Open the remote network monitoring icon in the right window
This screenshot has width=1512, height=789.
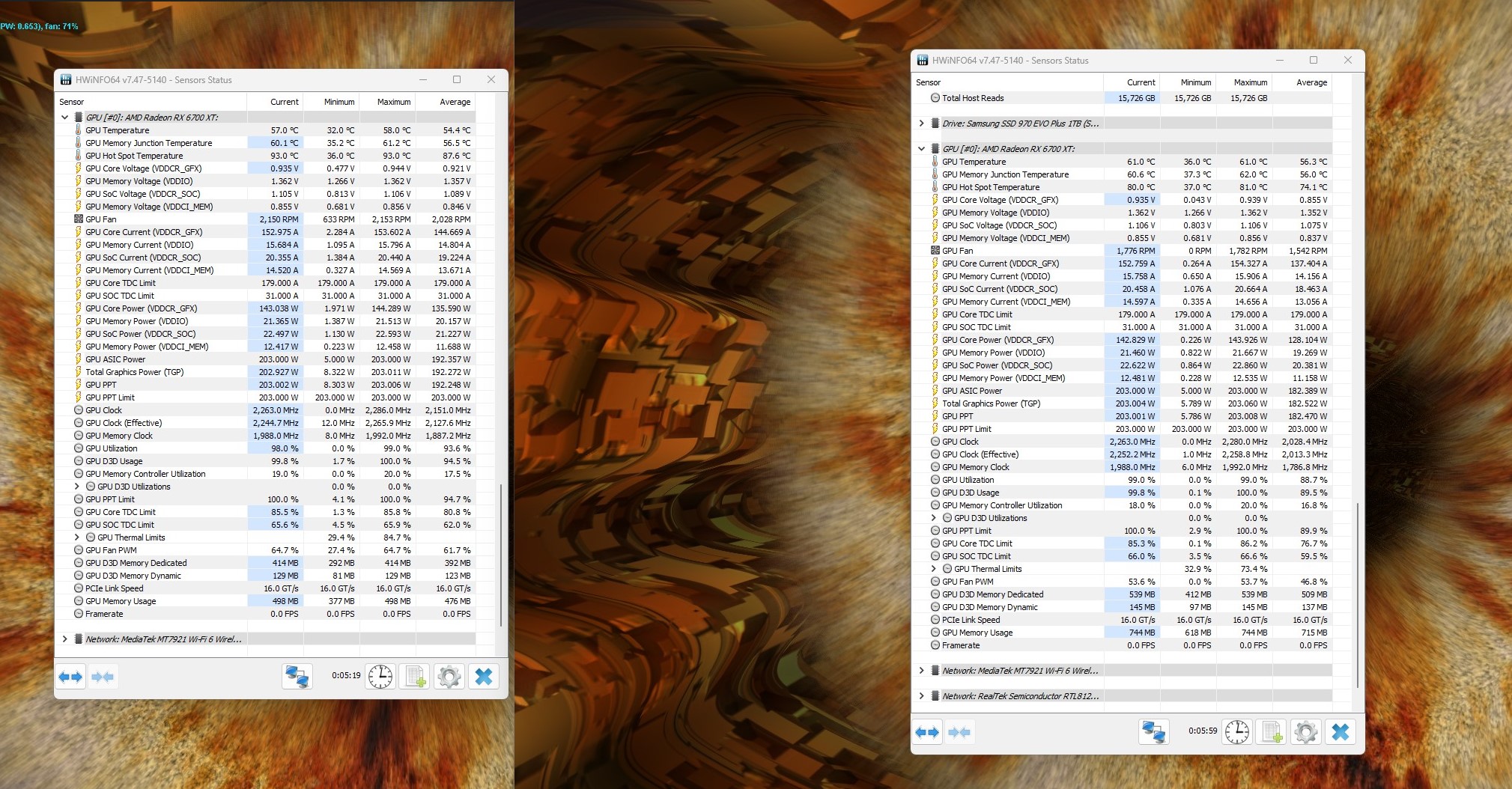[x=1154, y=732]
